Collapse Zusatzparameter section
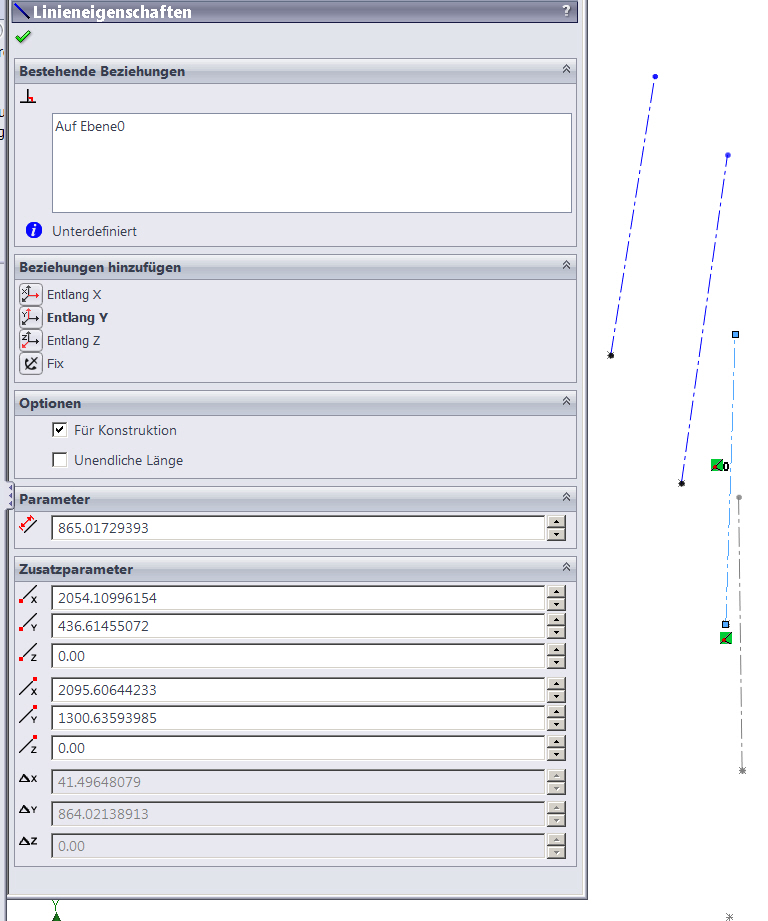This screenshot has height=921, width=768. pyautogui.click(x=566, y=567)
